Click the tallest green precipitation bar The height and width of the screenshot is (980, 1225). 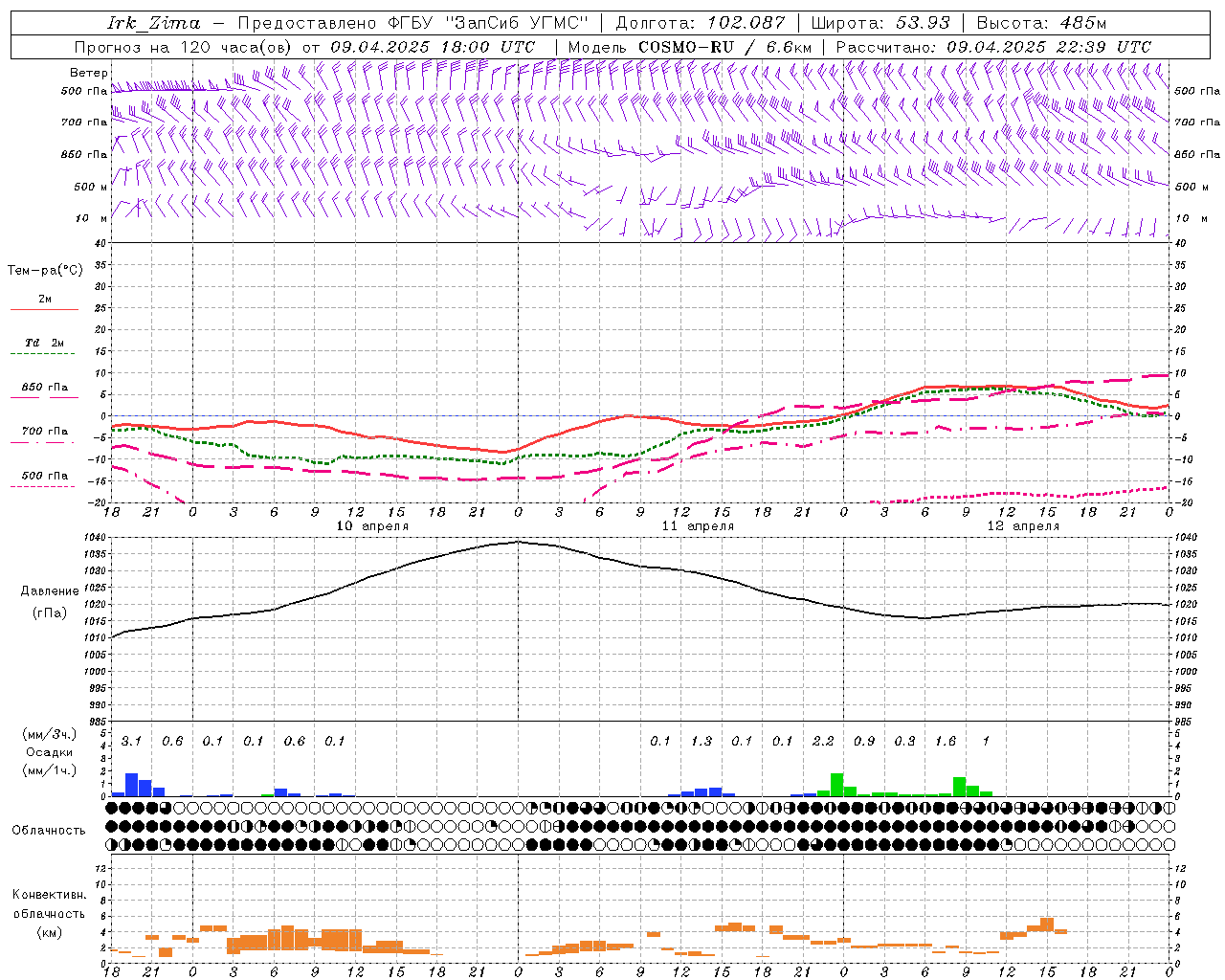coord(836,785)
